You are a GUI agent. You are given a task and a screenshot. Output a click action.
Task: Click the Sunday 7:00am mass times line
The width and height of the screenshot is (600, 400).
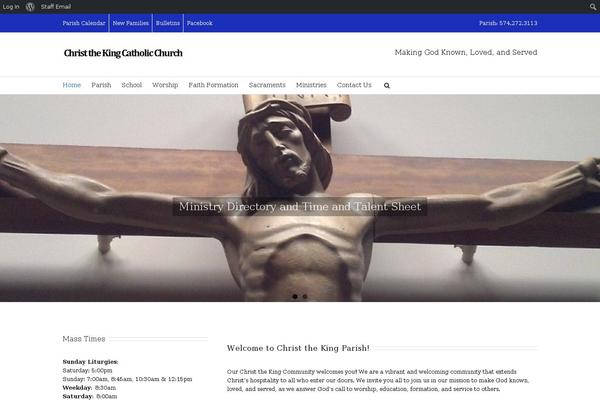pos(127,379)
